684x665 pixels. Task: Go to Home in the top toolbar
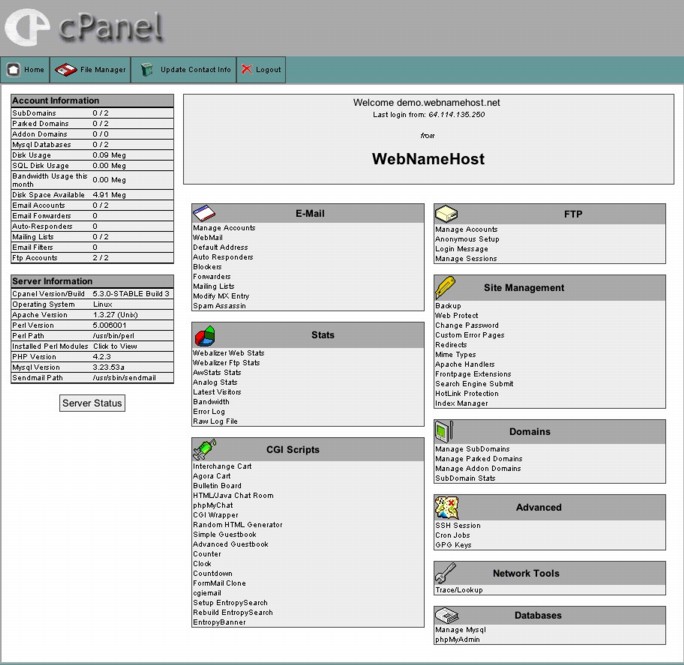[x=25, y=70]
